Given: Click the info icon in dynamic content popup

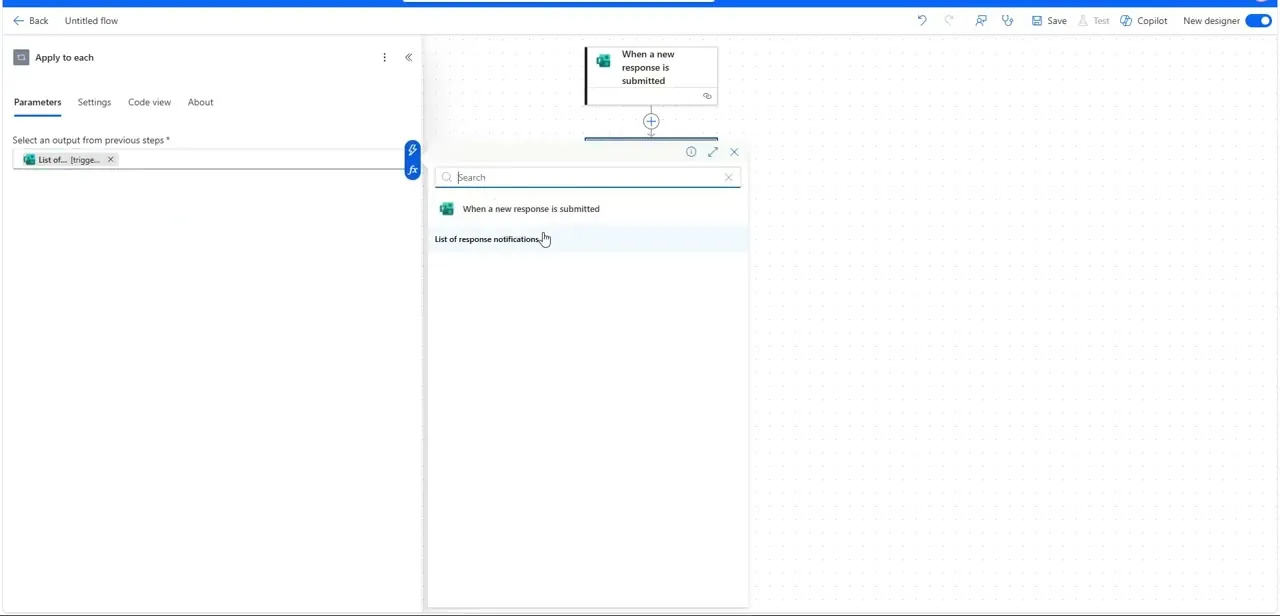Looking at the screenshot, I should click(x=691, y=152).
